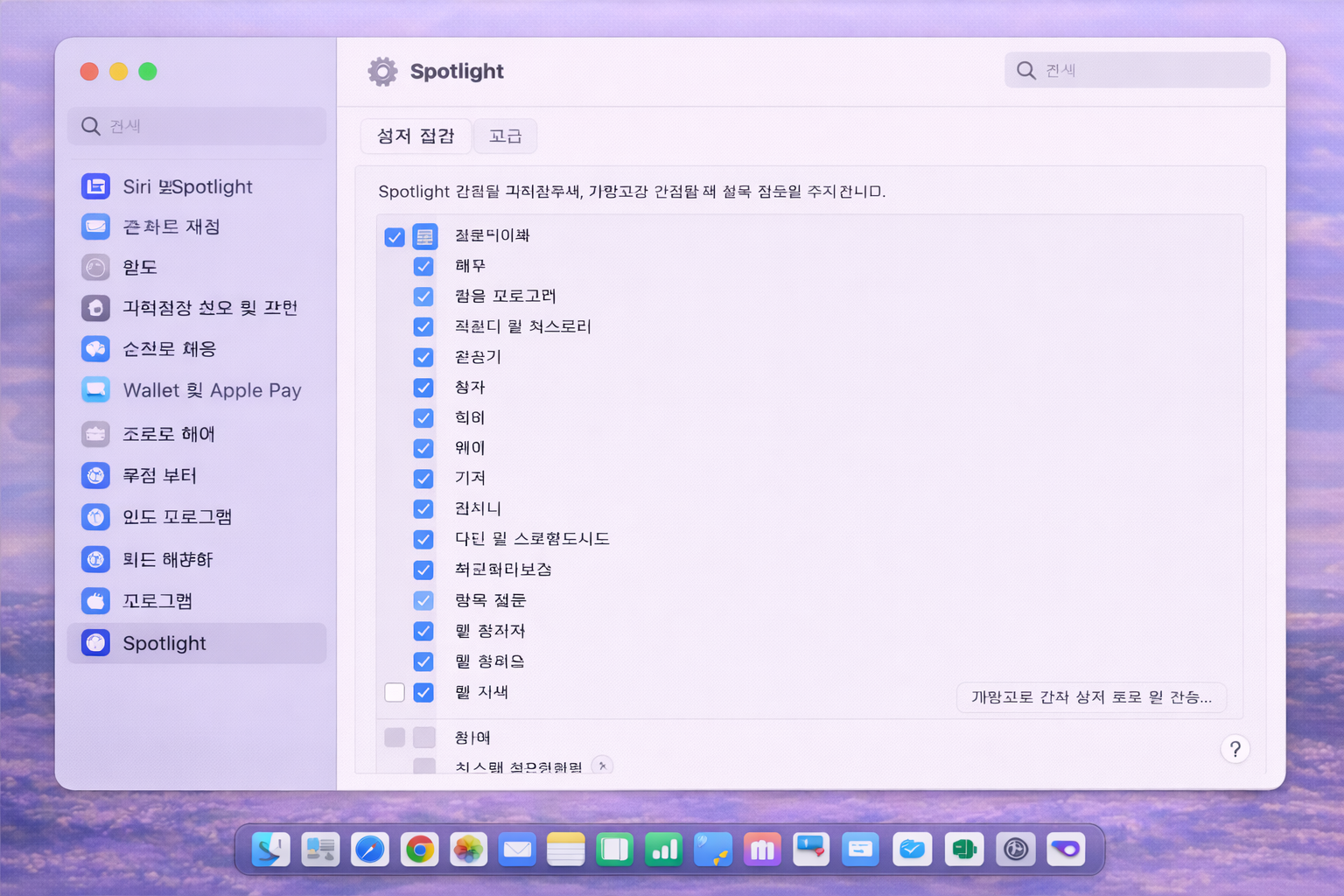Uncheck the 쥳잠기 checkbox
This screenshot has width=1344, height=896.
(423, 357)
